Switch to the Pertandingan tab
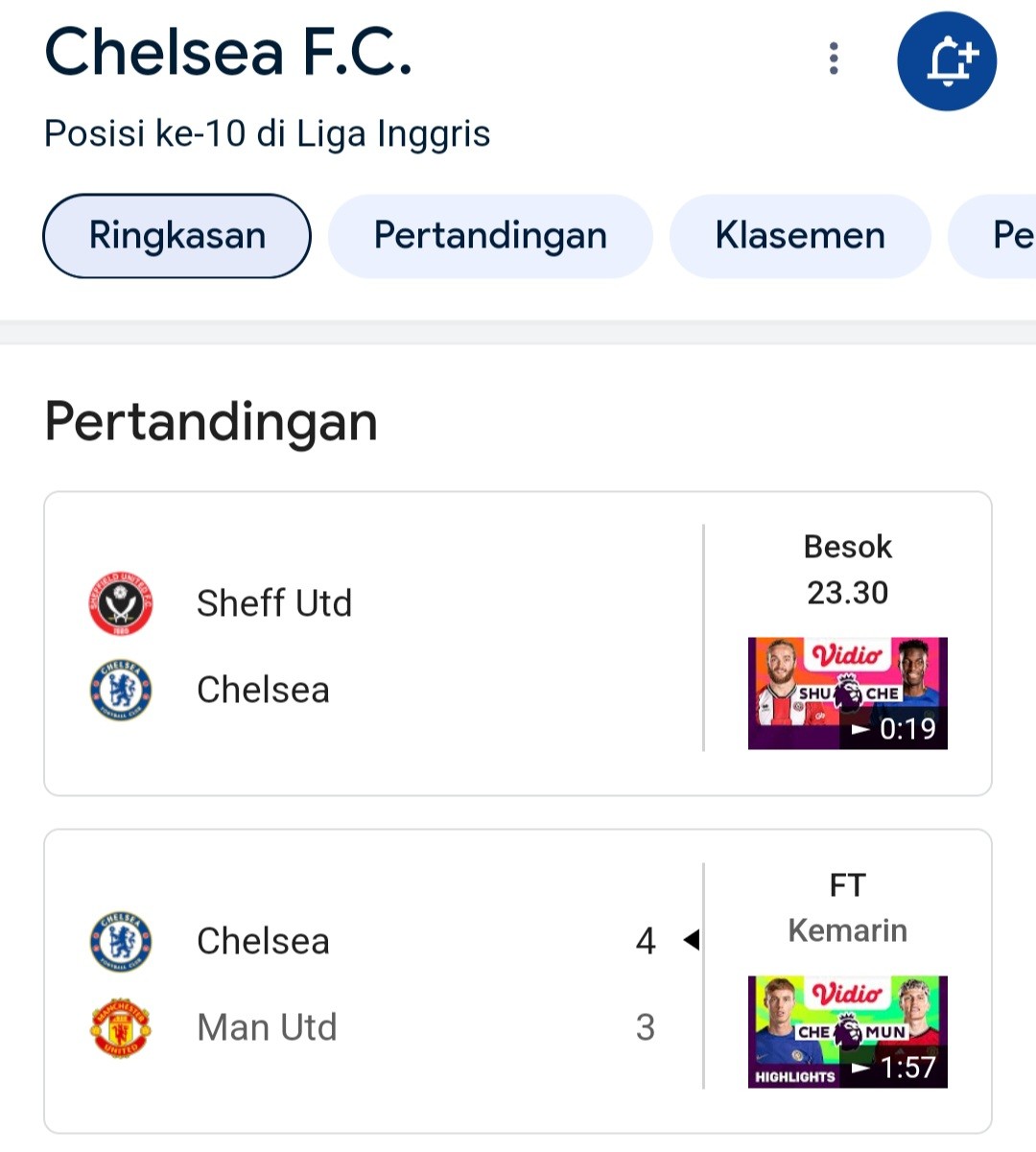1036x1152 pixels. click(490, 236)
